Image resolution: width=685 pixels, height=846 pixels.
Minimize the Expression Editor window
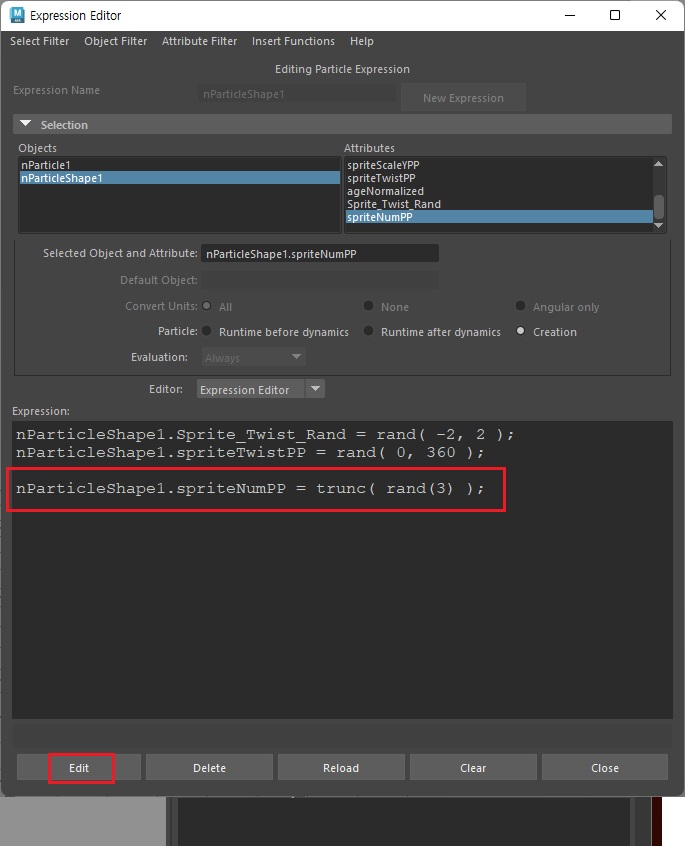(570, 15)
